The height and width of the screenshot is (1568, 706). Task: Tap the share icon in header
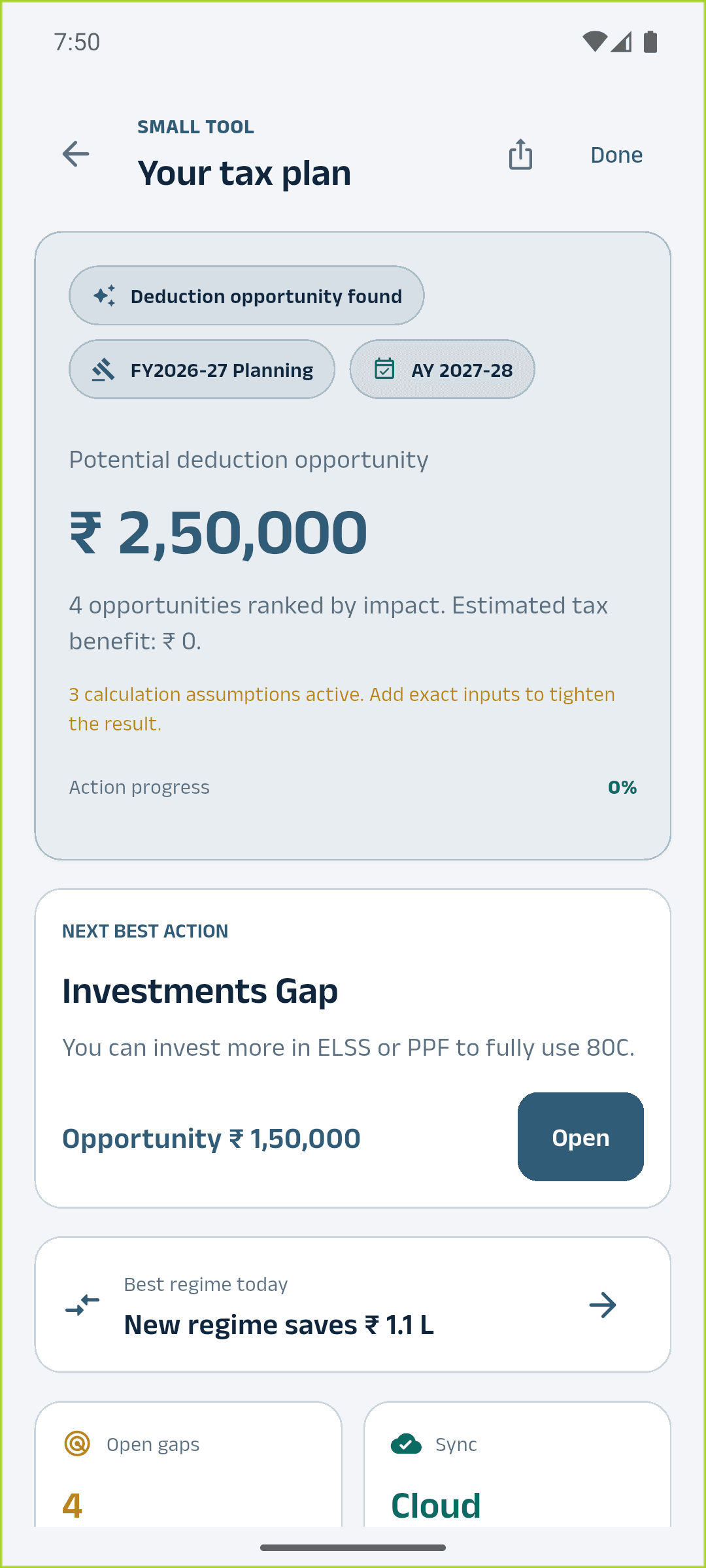click(x=520, y=154)
